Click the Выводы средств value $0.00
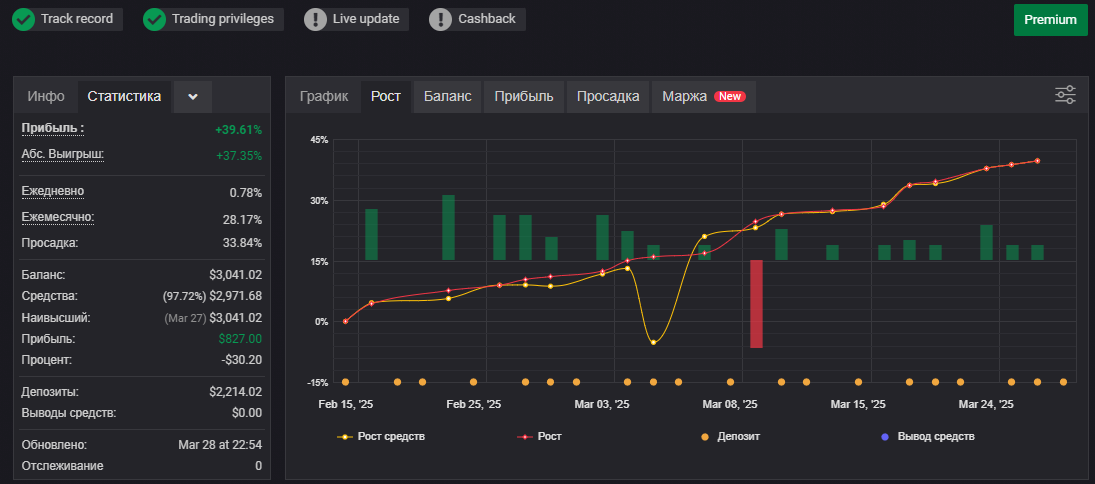This screenshot has width=1095, height=484. [x=247, y=413]
